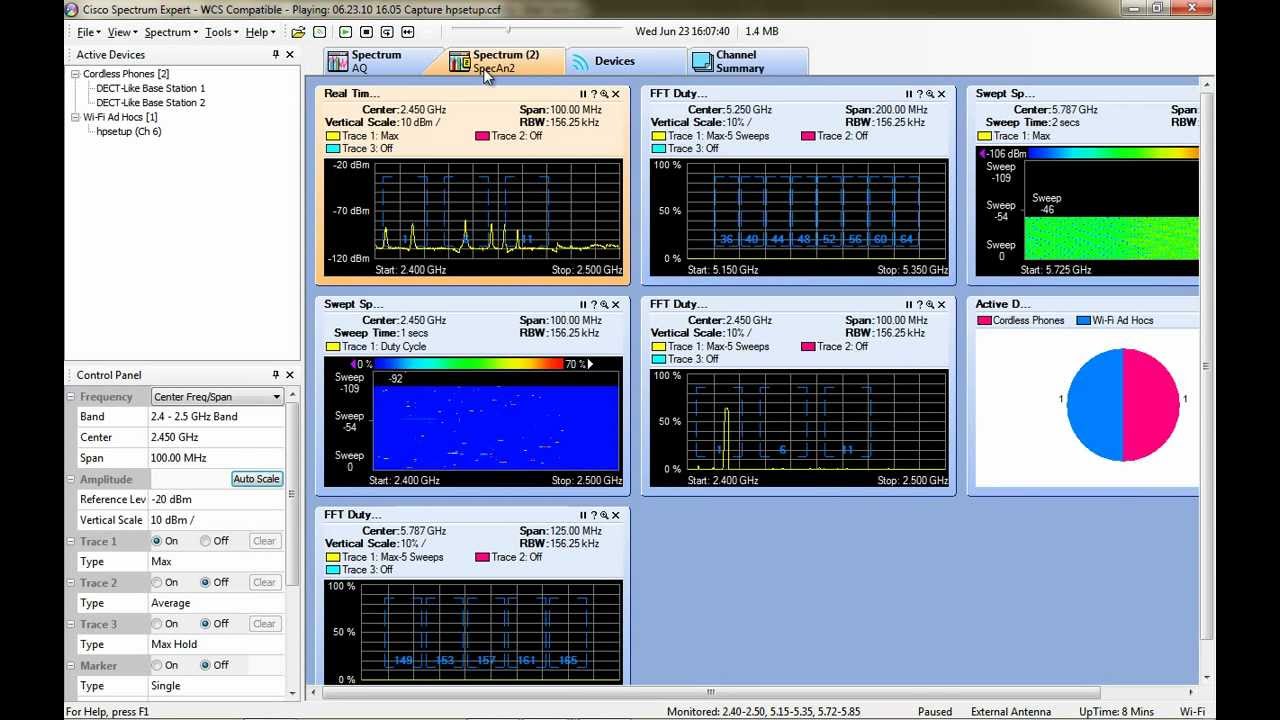Click Real Time Trace 1 yellow swatch
Screen dimensions: 1280x720
333,136
